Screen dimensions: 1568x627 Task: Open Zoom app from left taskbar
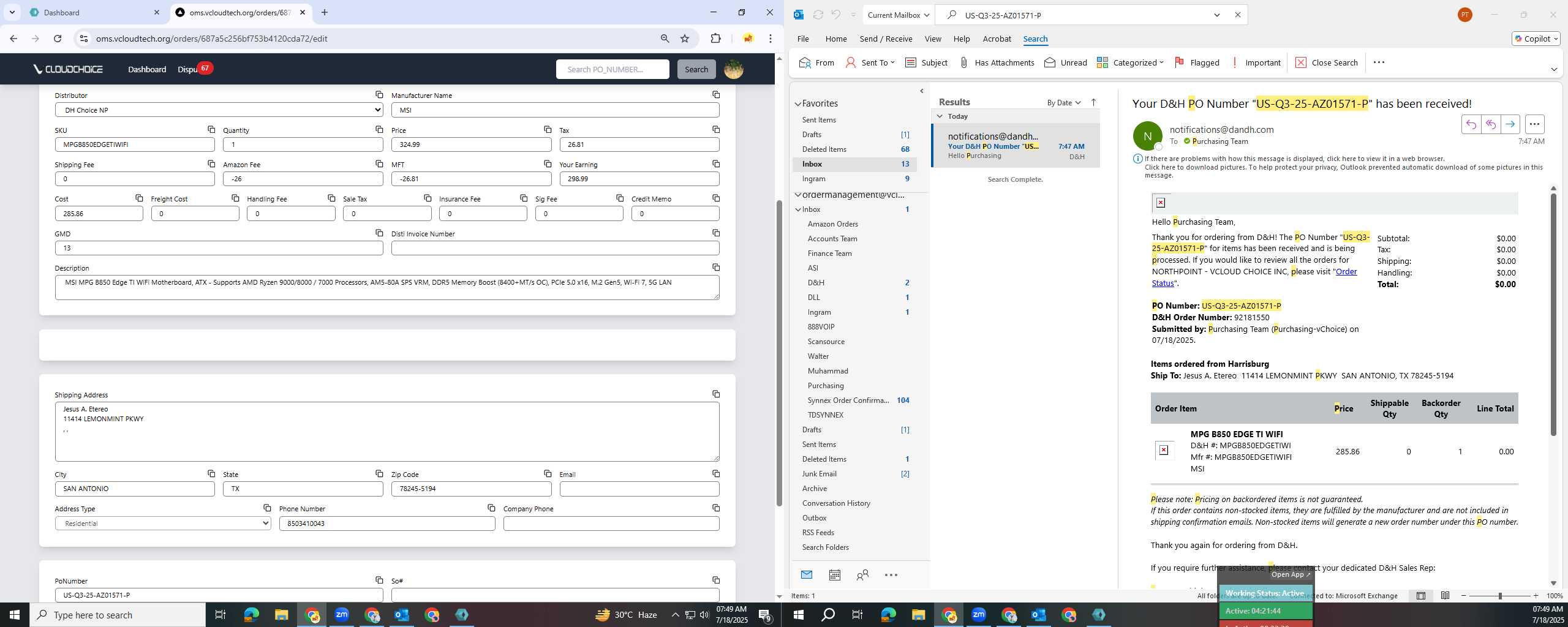pyautogui.click(x=342, y=615)
